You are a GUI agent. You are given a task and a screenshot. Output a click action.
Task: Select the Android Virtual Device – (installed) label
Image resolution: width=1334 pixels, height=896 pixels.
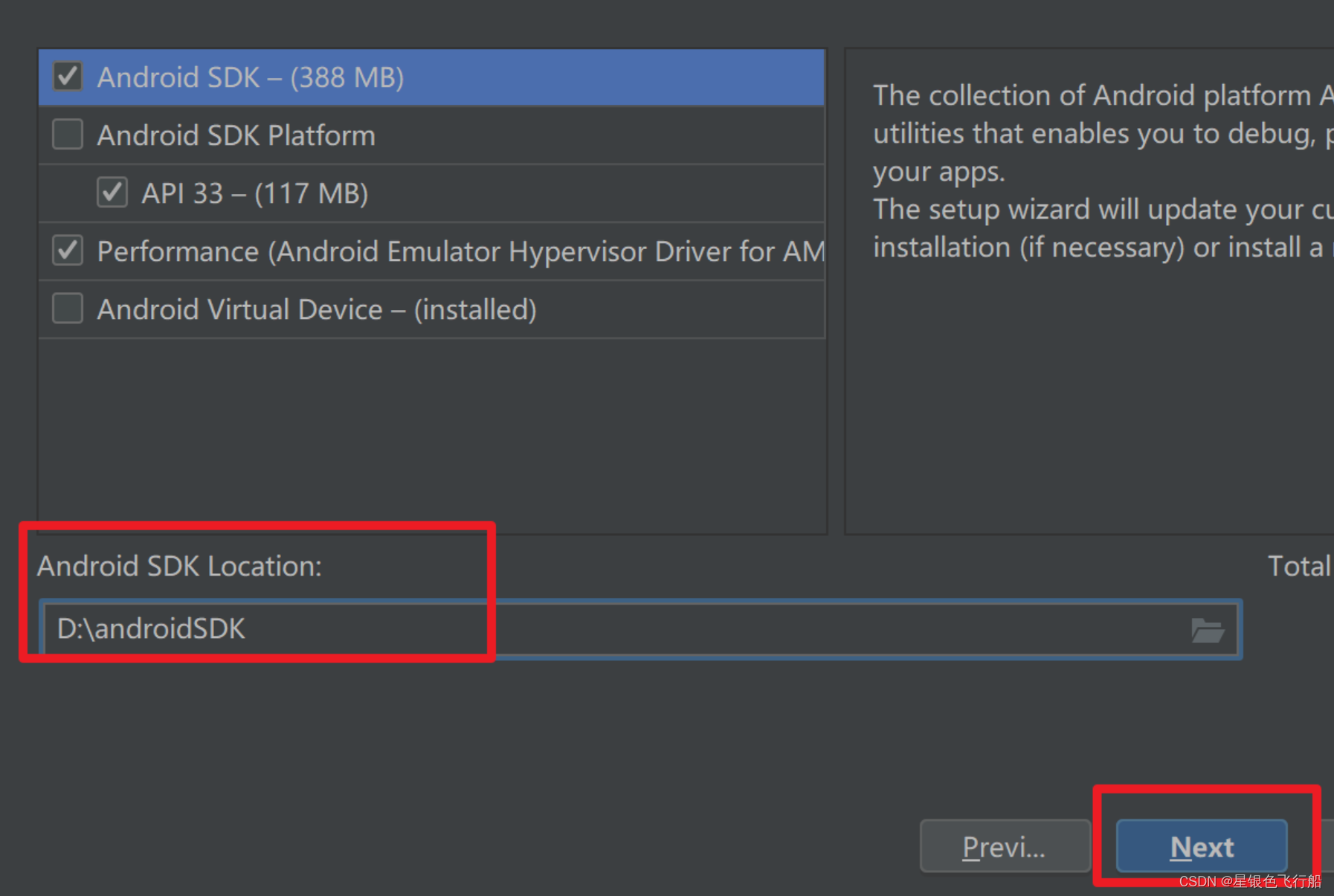(317, 309)
